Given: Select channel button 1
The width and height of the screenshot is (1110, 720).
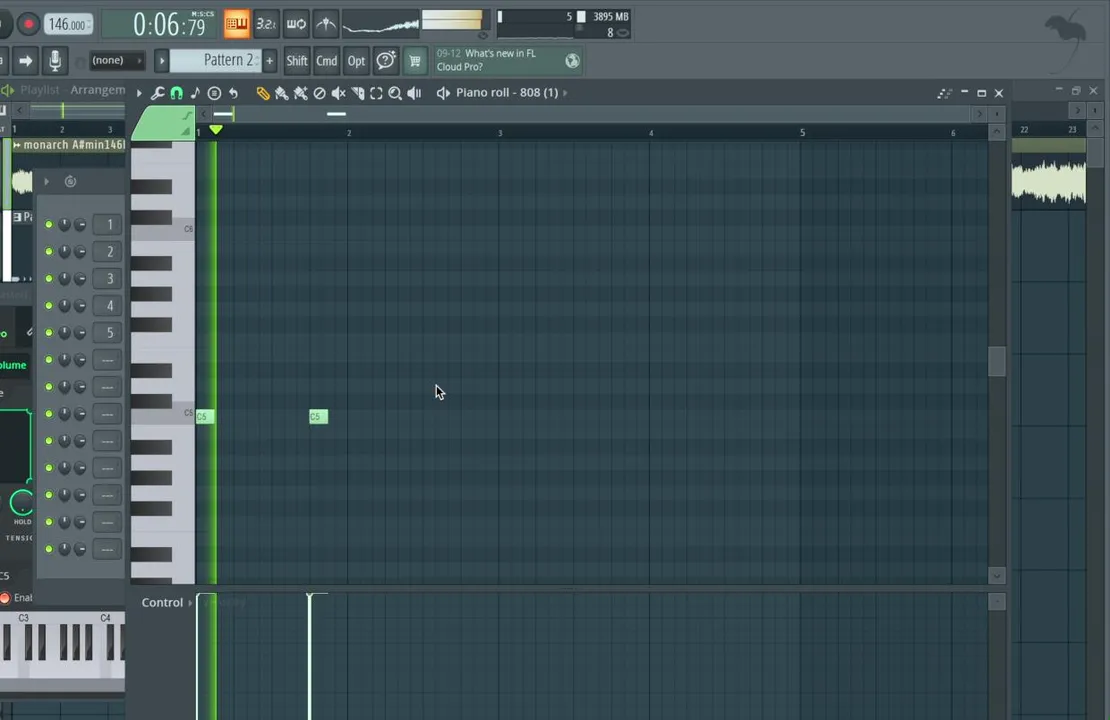Looking at the screenshot, I should pyautogui.click(x=108, y=224).
